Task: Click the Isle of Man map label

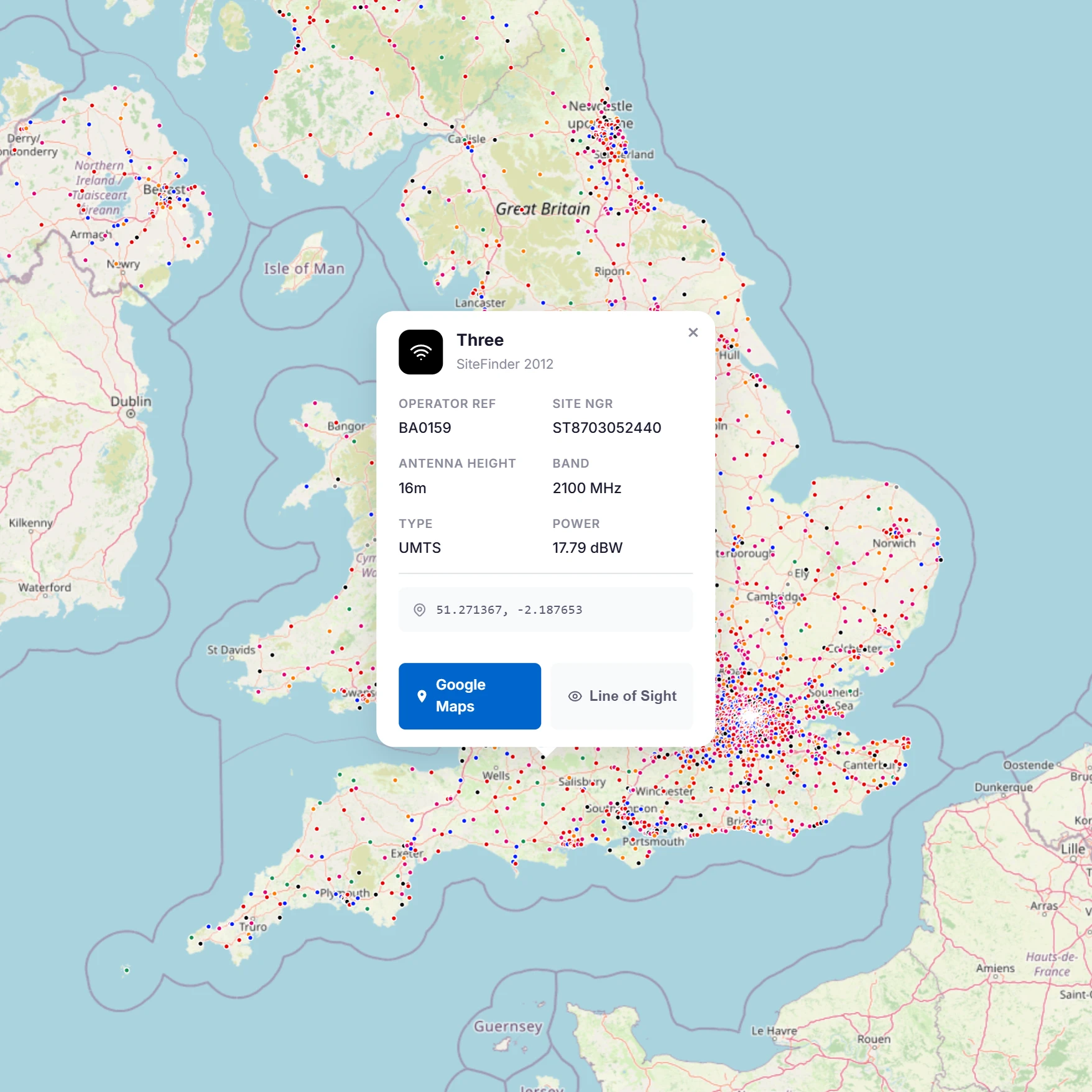Action: point(304,269)
